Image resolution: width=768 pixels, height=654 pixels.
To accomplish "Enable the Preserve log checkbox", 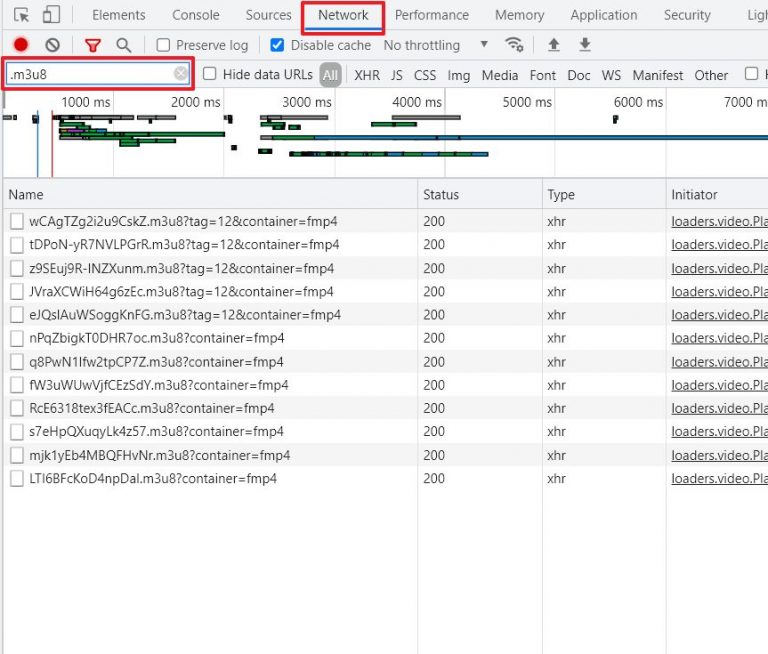I will point(163,45).
